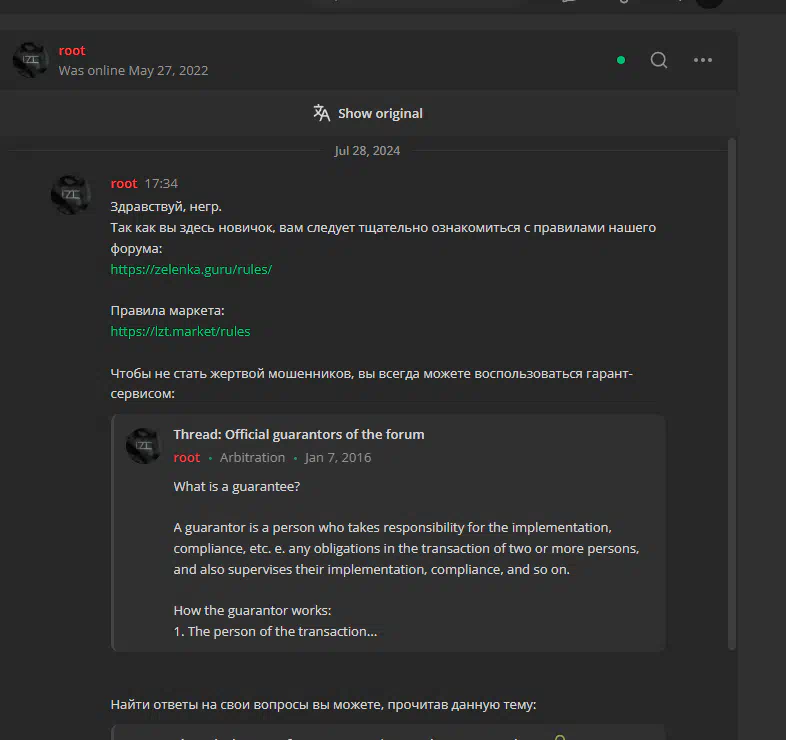This screenshot has height=740, width=786.
Task: Click the lock icon on the bottom thread preview
Action: coord(560,737)
